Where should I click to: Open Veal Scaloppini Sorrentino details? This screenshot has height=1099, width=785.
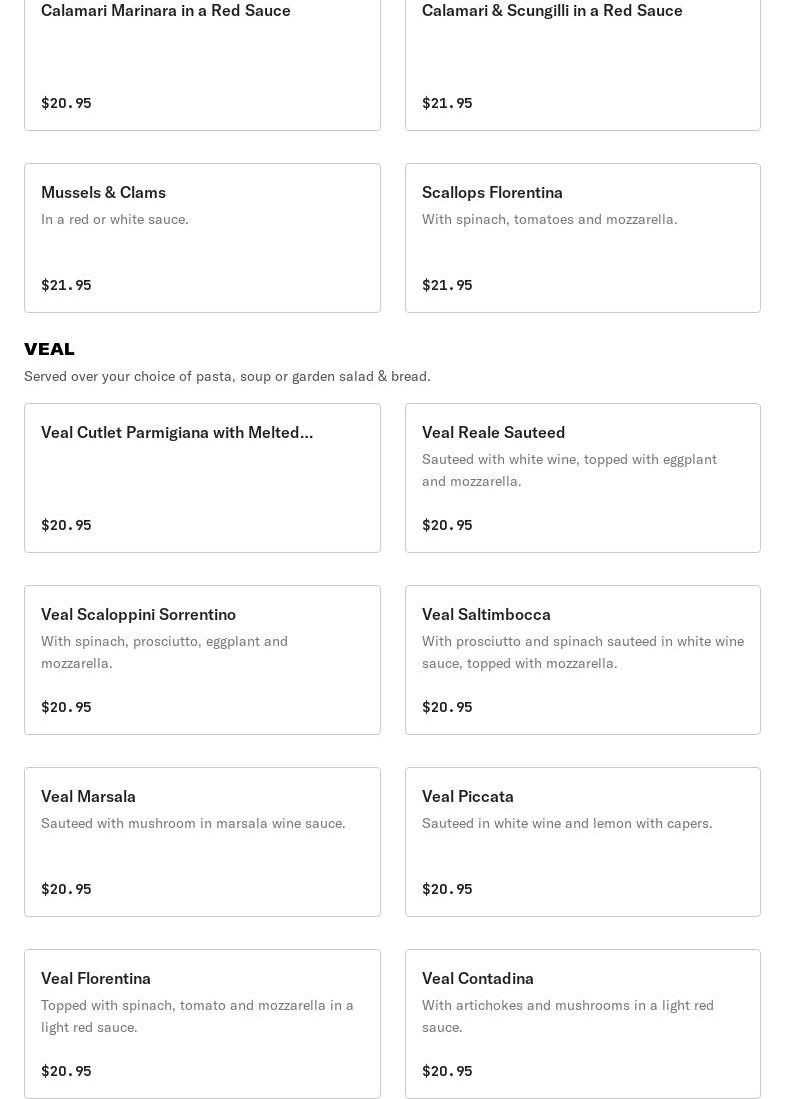202,660
